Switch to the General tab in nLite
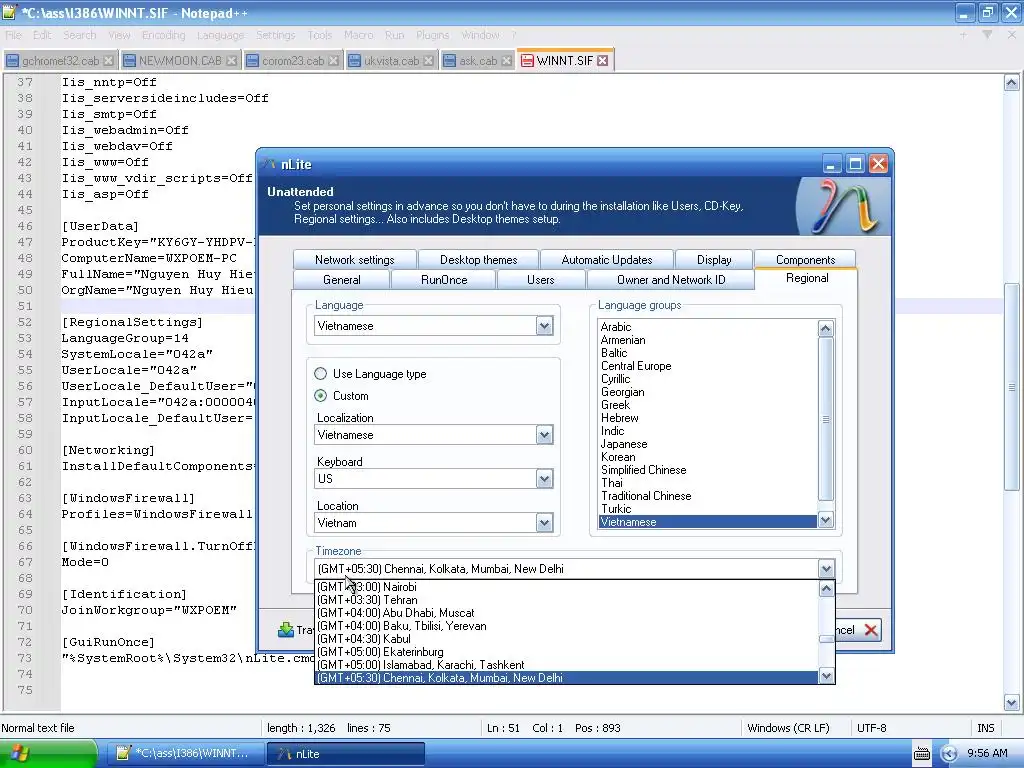1024x768 pixels. tap(342, 280)
